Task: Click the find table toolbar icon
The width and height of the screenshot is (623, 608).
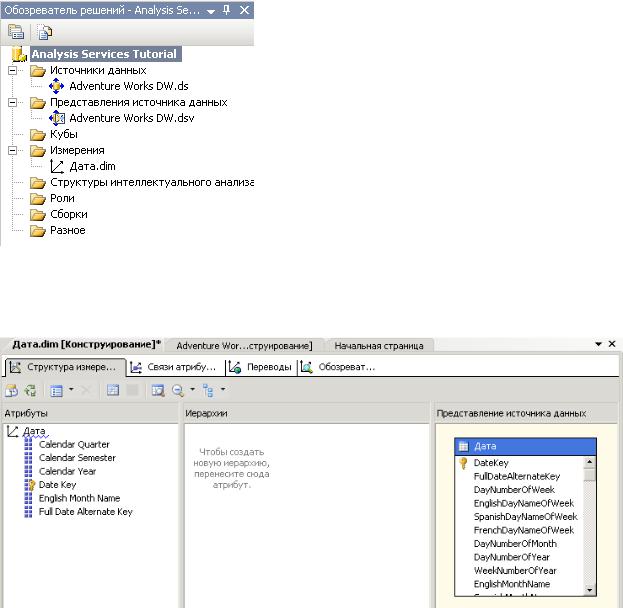Action: tap(158, 391)
